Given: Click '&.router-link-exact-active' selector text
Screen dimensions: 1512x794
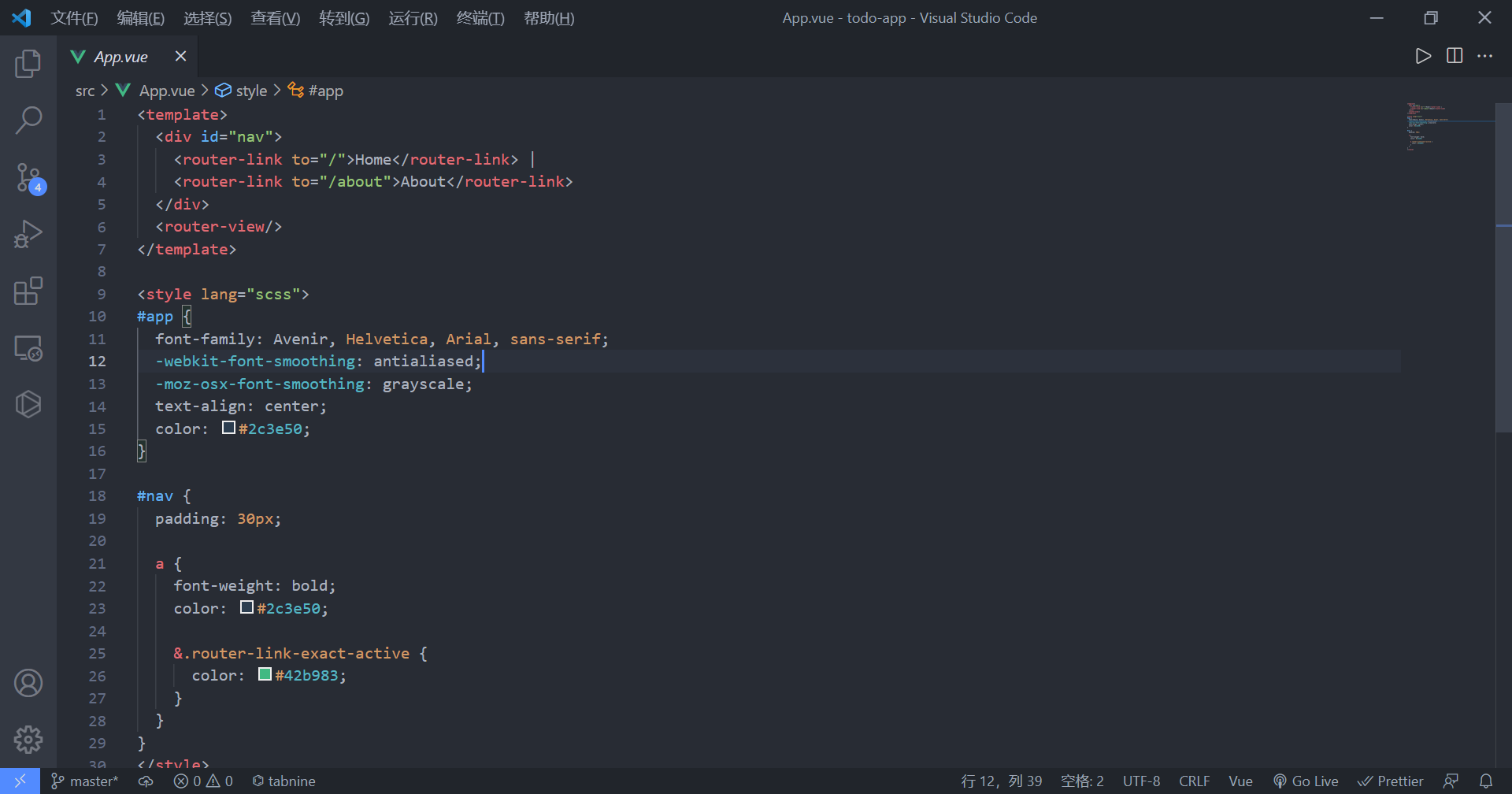Looking at the screenshot, I should click(291, 653).
